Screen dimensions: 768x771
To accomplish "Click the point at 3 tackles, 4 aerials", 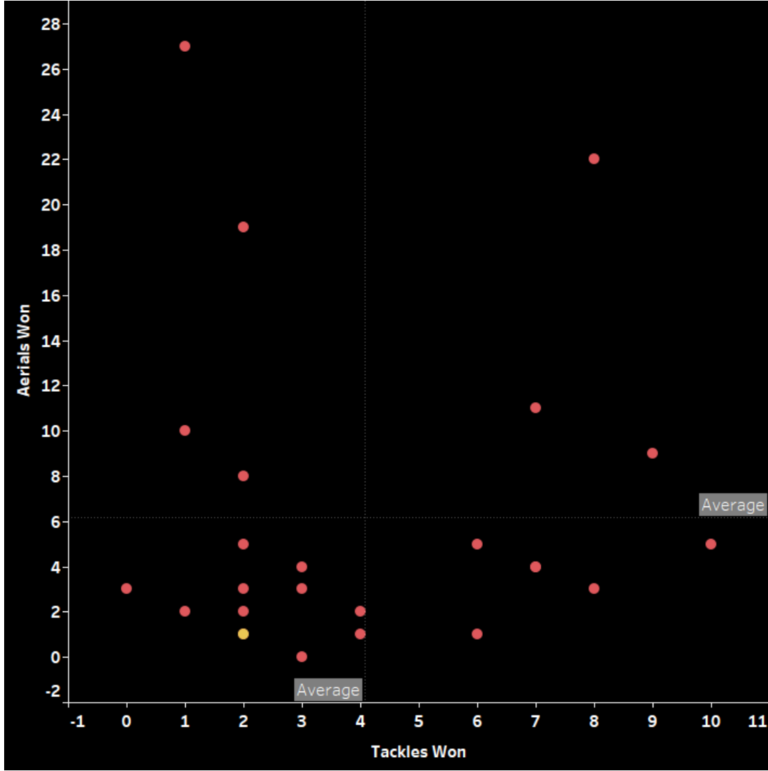I will point(302,567).
